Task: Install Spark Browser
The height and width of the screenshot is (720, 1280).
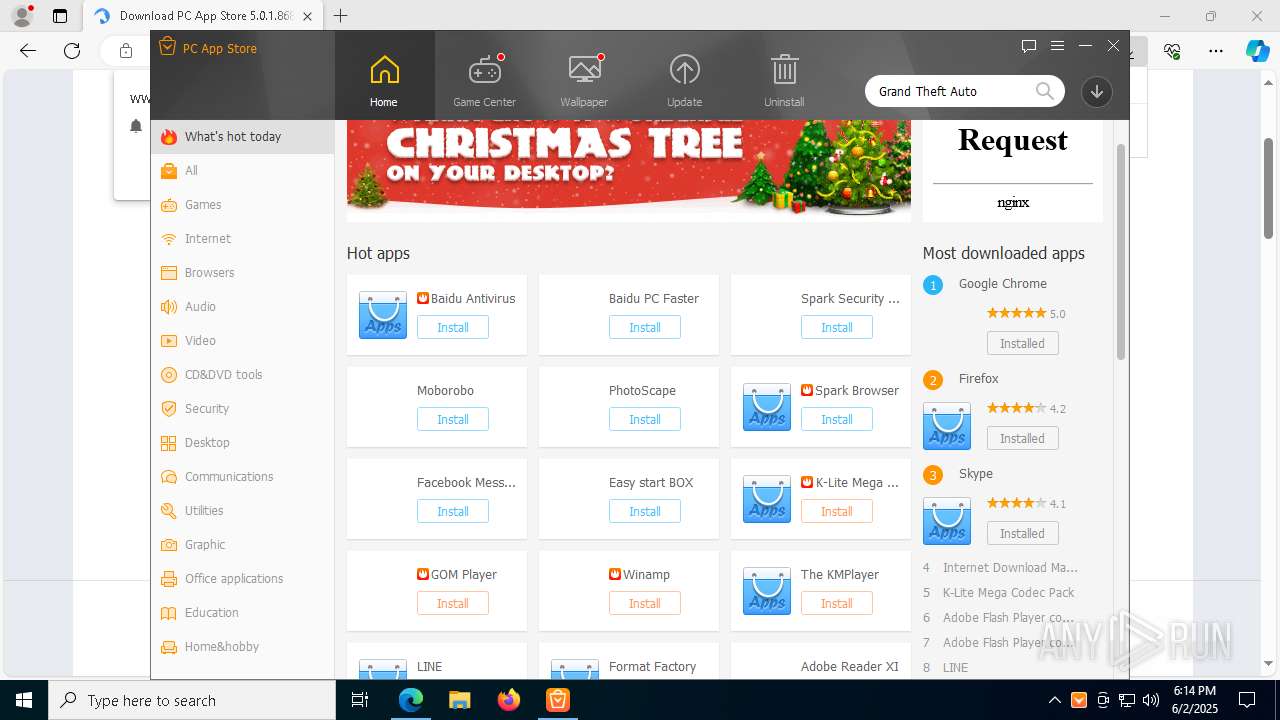Action: (x=837, y=420)
